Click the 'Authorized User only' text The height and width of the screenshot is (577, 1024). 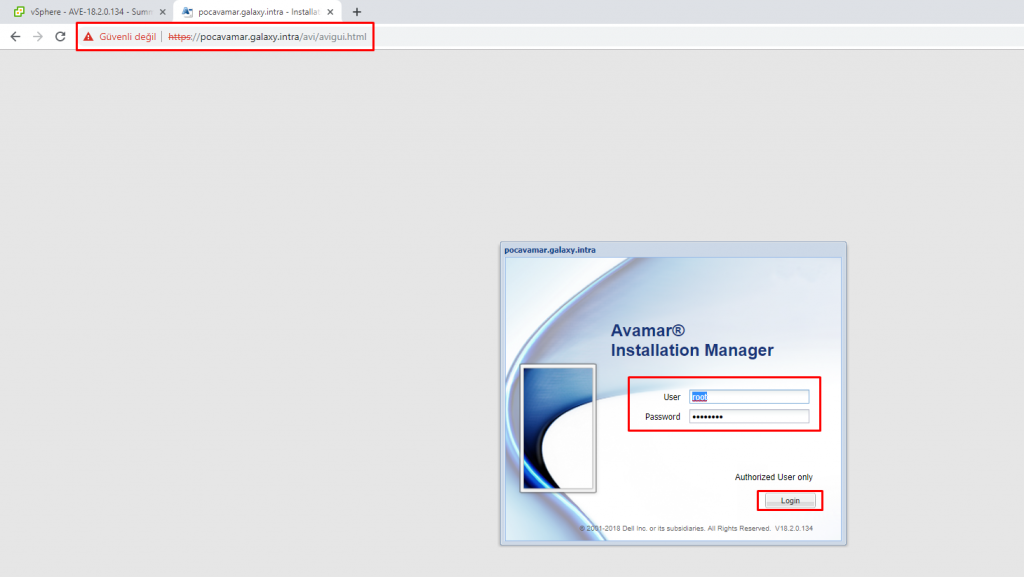[x=773, y=477]
